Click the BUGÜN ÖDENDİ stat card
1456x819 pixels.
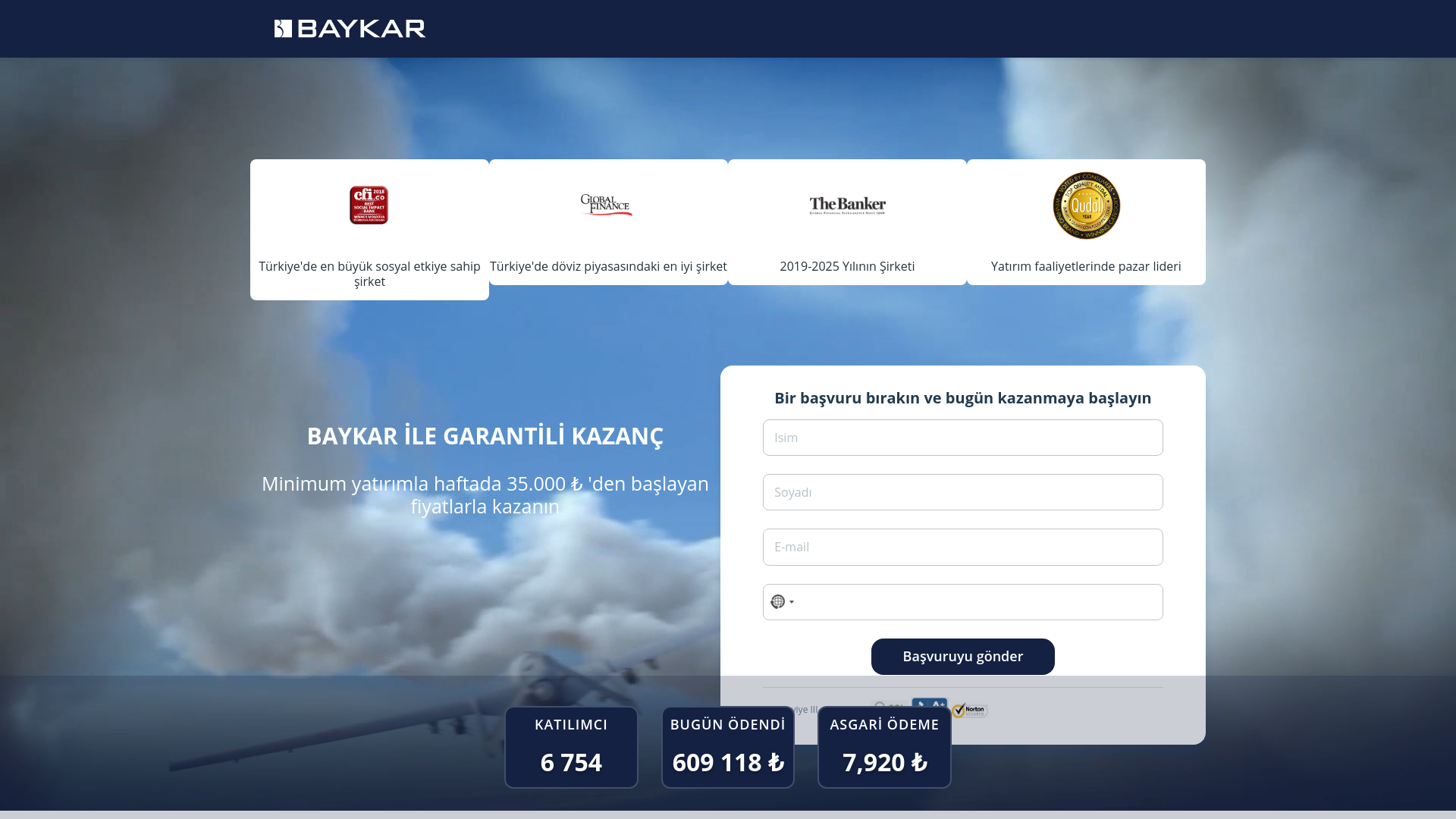(x=728, y=747)
